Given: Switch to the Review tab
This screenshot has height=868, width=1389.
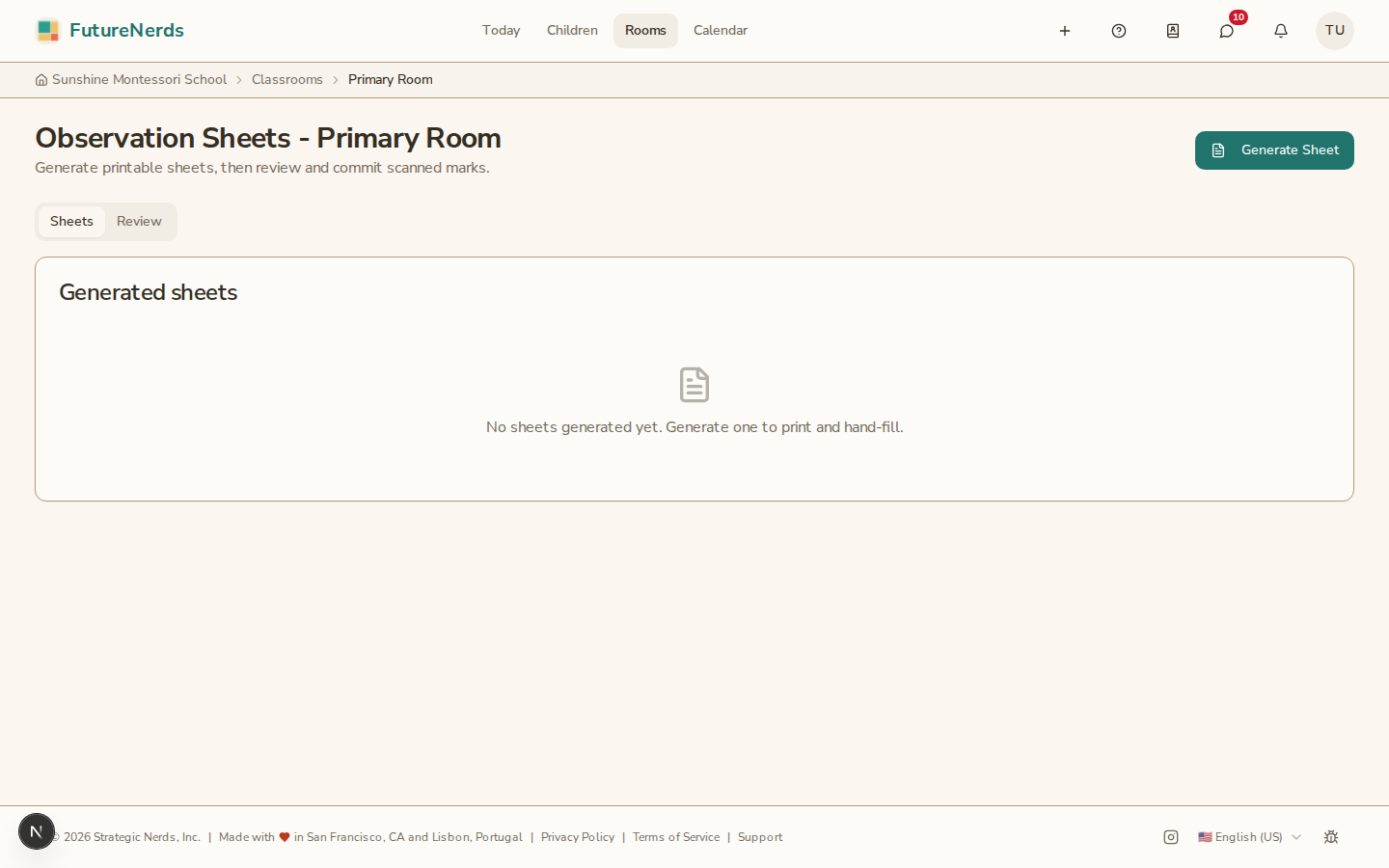Looking at the screenshot, I should click(x=139, y=222).
